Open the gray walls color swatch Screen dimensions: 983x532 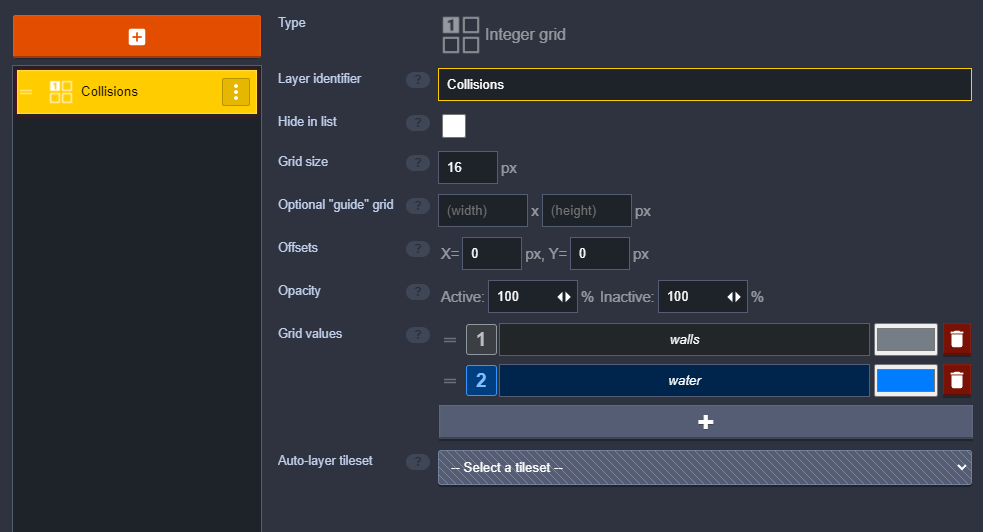click(906, 339)
